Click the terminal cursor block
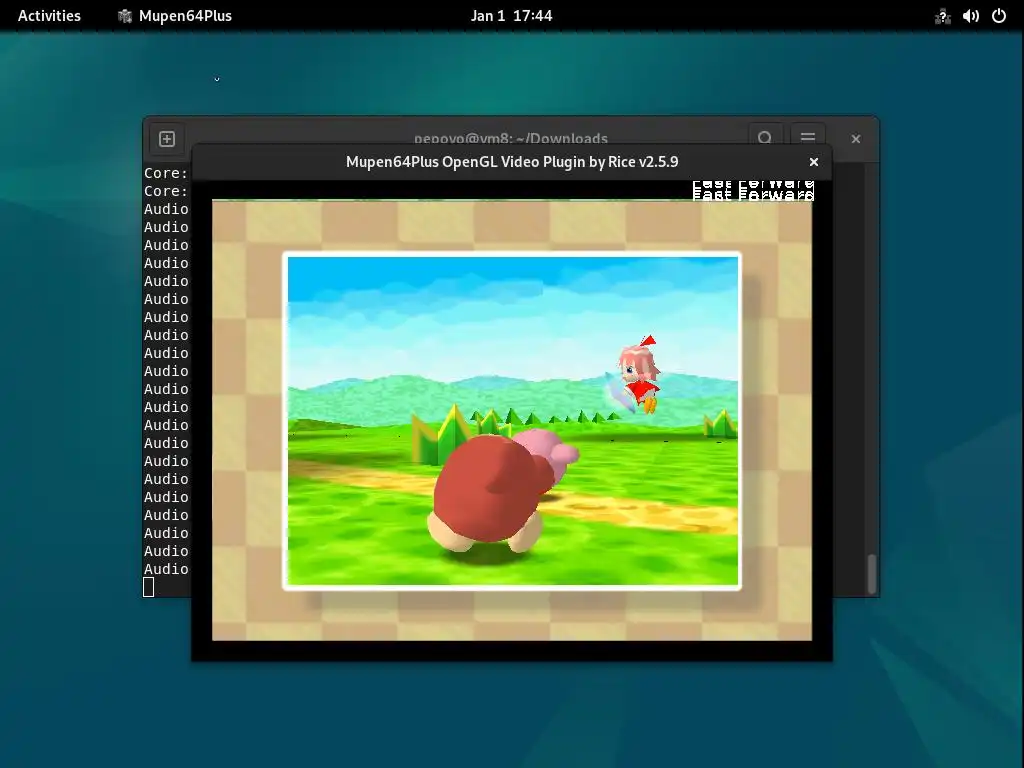 click(x=149, y=587)
